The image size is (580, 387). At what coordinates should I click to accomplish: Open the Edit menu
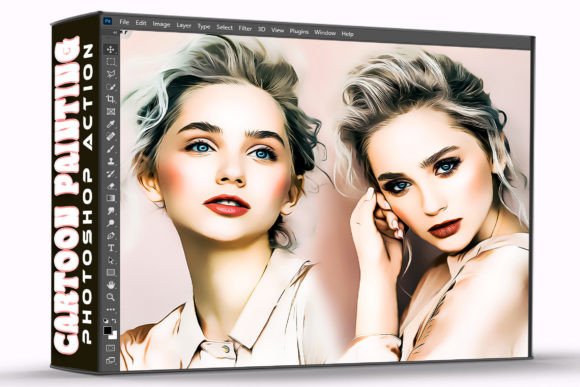141,23
